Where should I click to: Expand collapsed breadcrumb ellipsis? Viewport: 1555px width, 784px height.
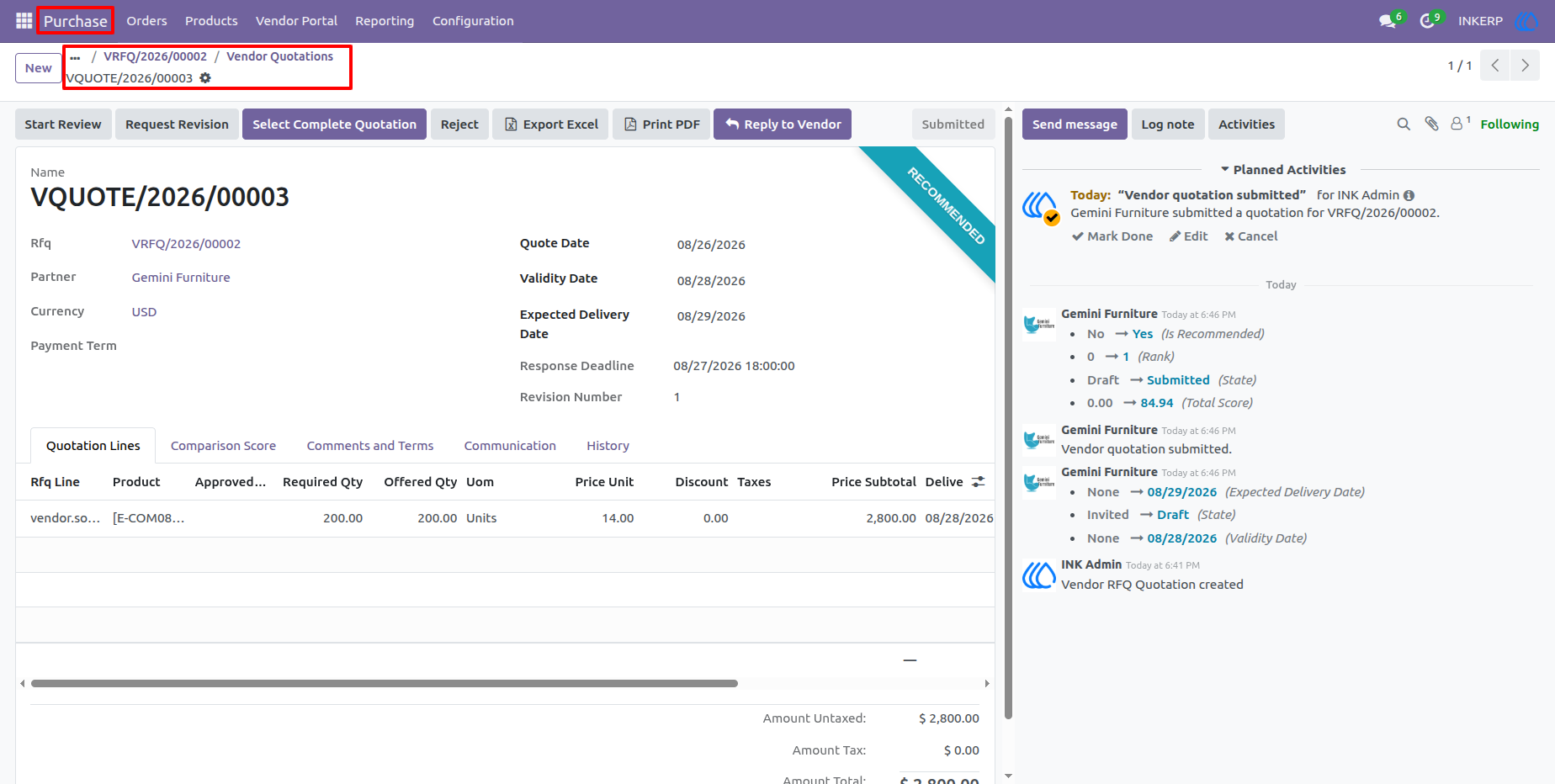pyautogui.click(x=75, y=57)
